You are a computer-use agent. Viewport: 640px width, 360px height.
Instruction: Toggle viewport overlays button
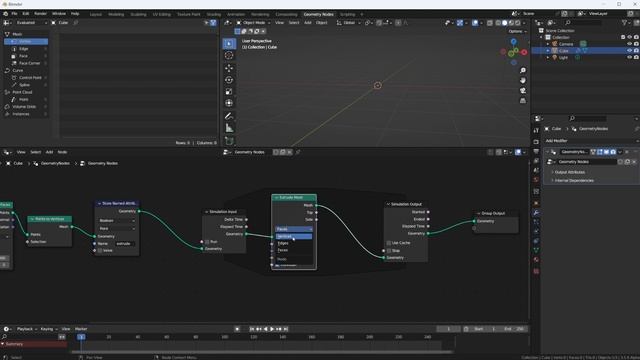click(475, 23)
